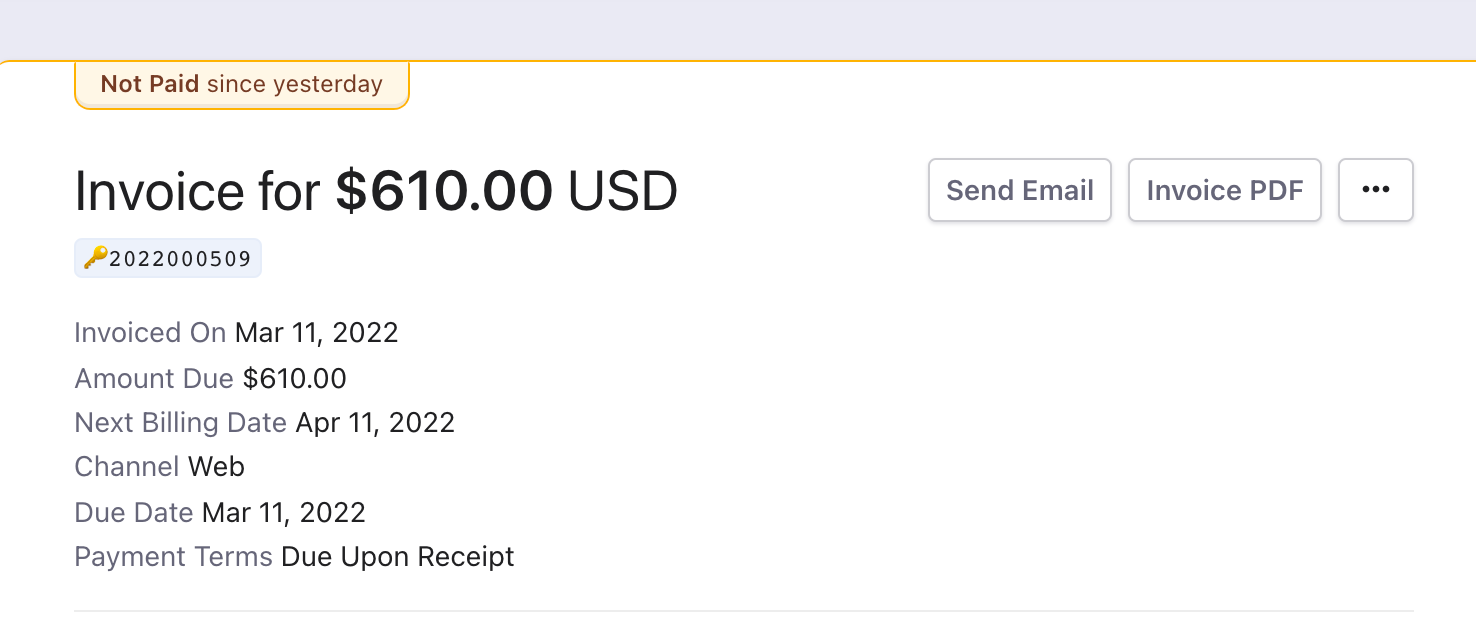The height and width of the screenshot is (630, 1476).
Task: Click the "Invoice for" heading text
Action: tap(198, 191)
